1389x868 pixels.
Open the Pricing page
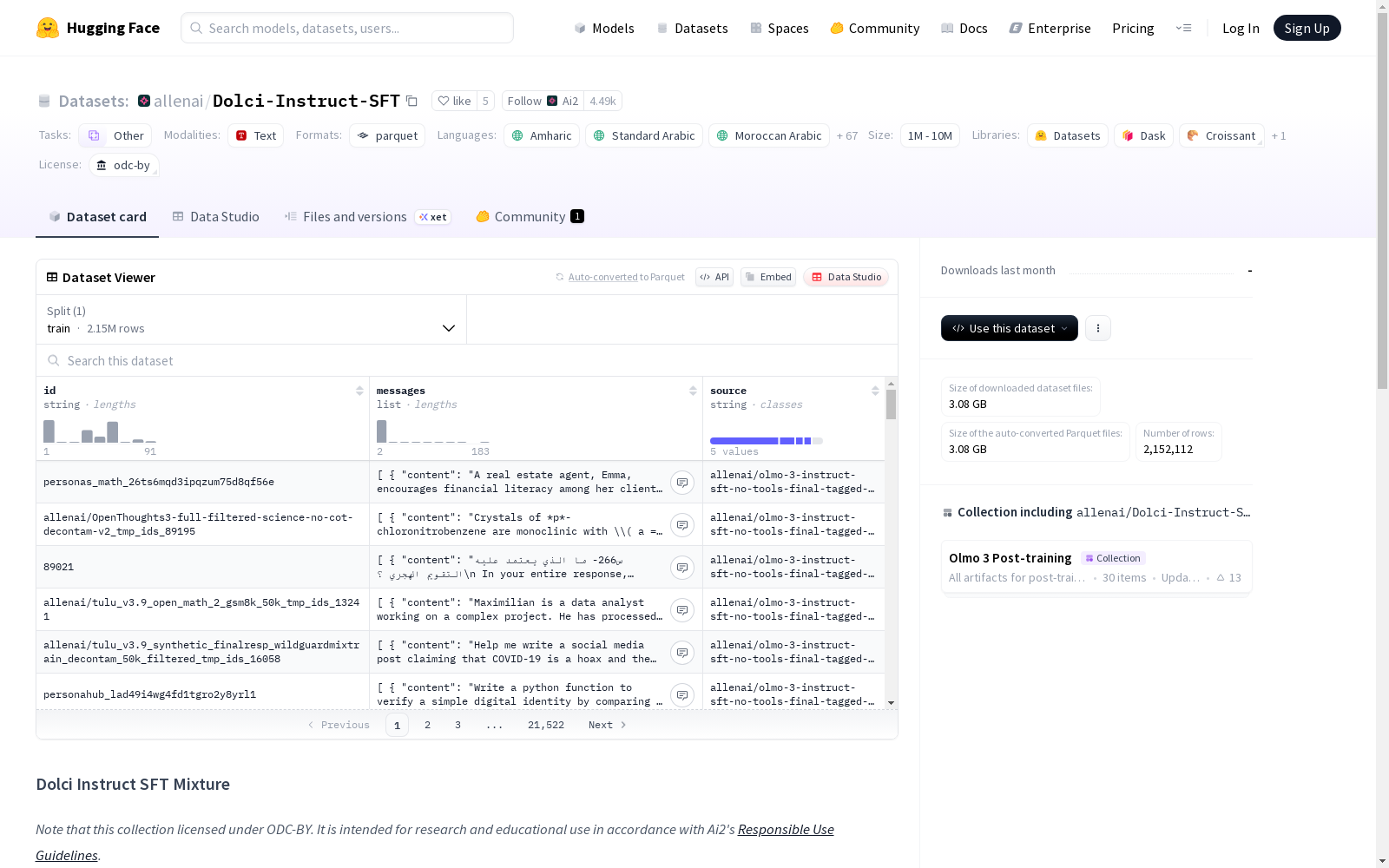[1133, 28]
